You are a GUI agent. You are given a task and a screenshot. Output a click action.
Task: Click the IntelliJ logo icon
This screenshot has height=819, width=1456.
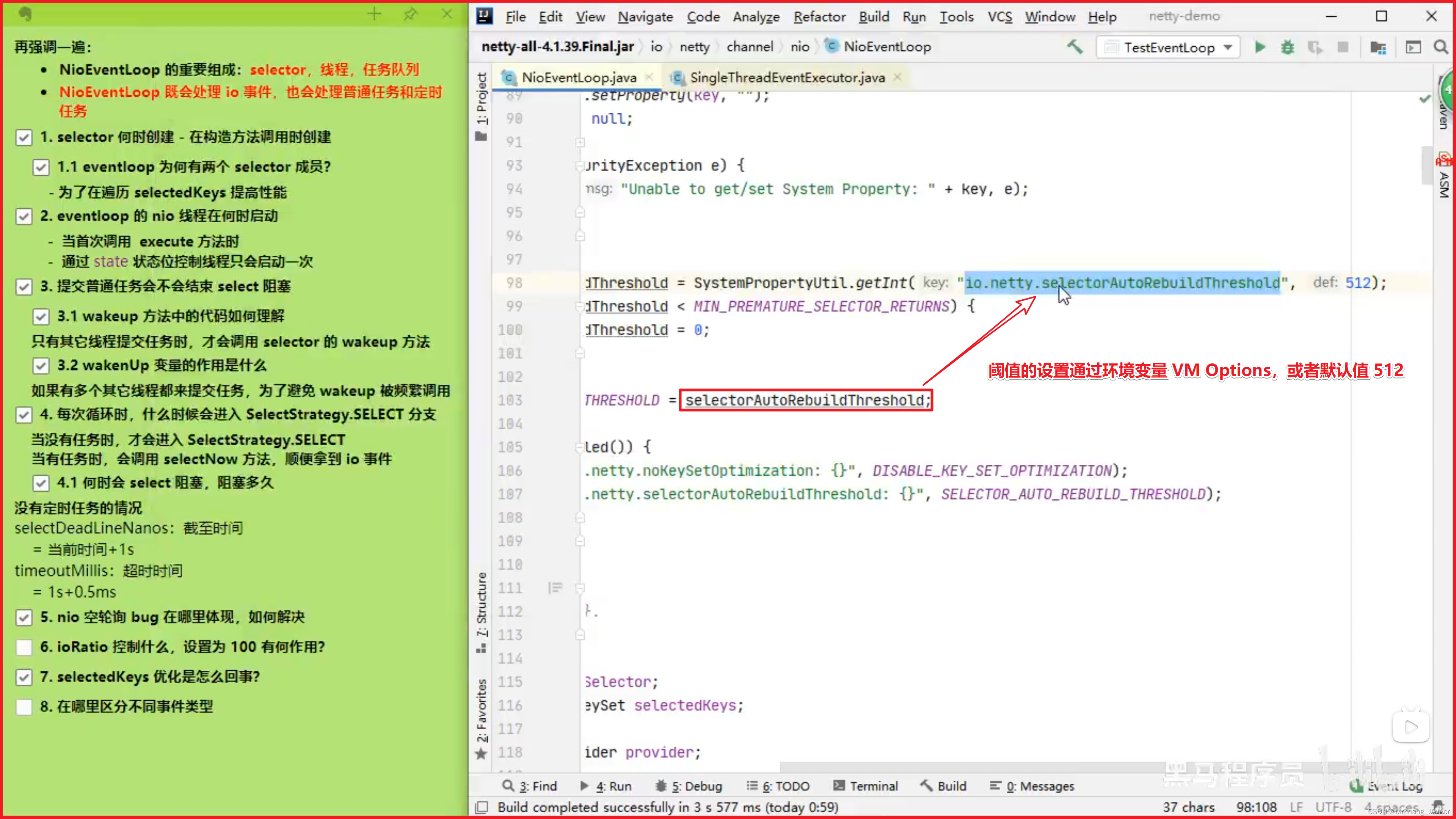pyautogui.click(x=485, y=16)
